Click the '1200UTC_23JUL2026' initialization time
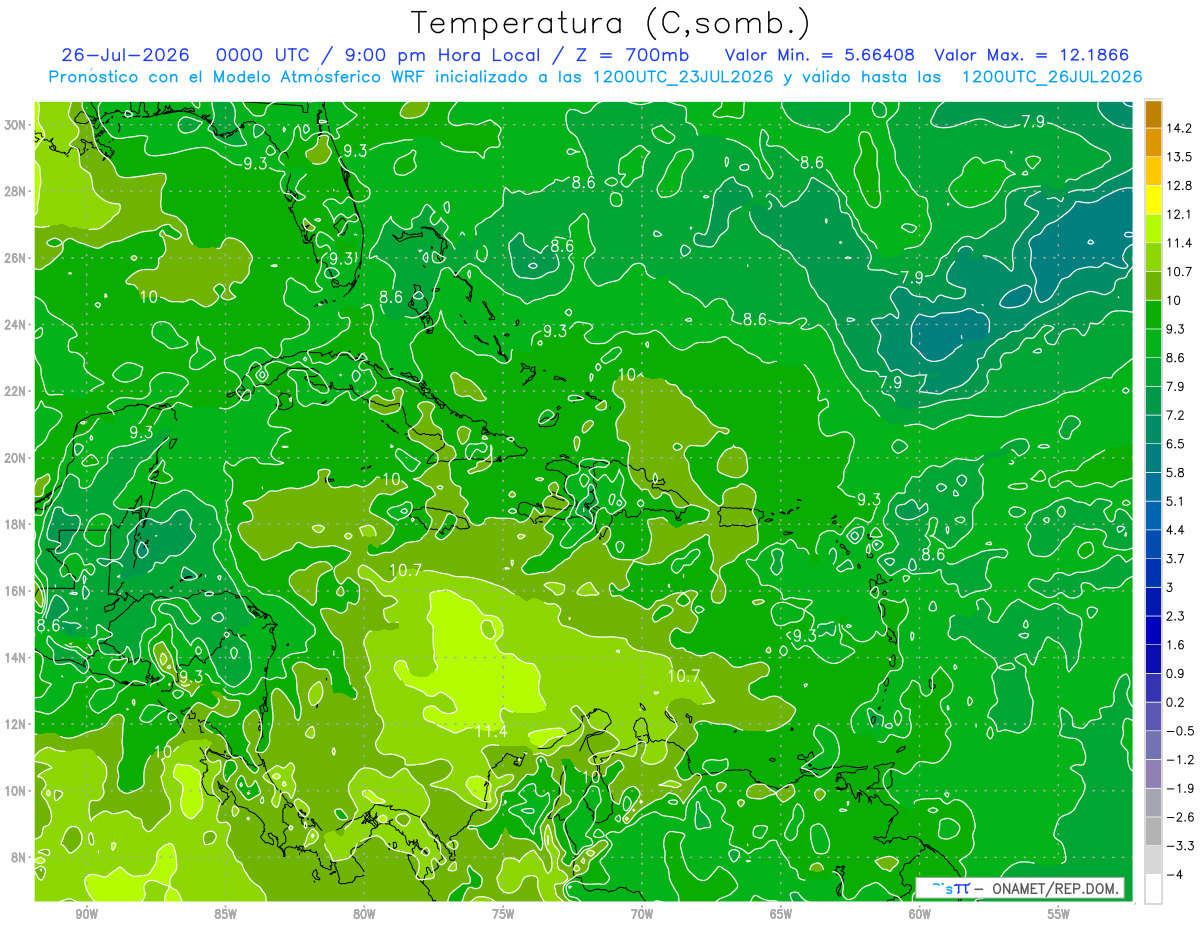1200x927 pixels. [685, 77]
